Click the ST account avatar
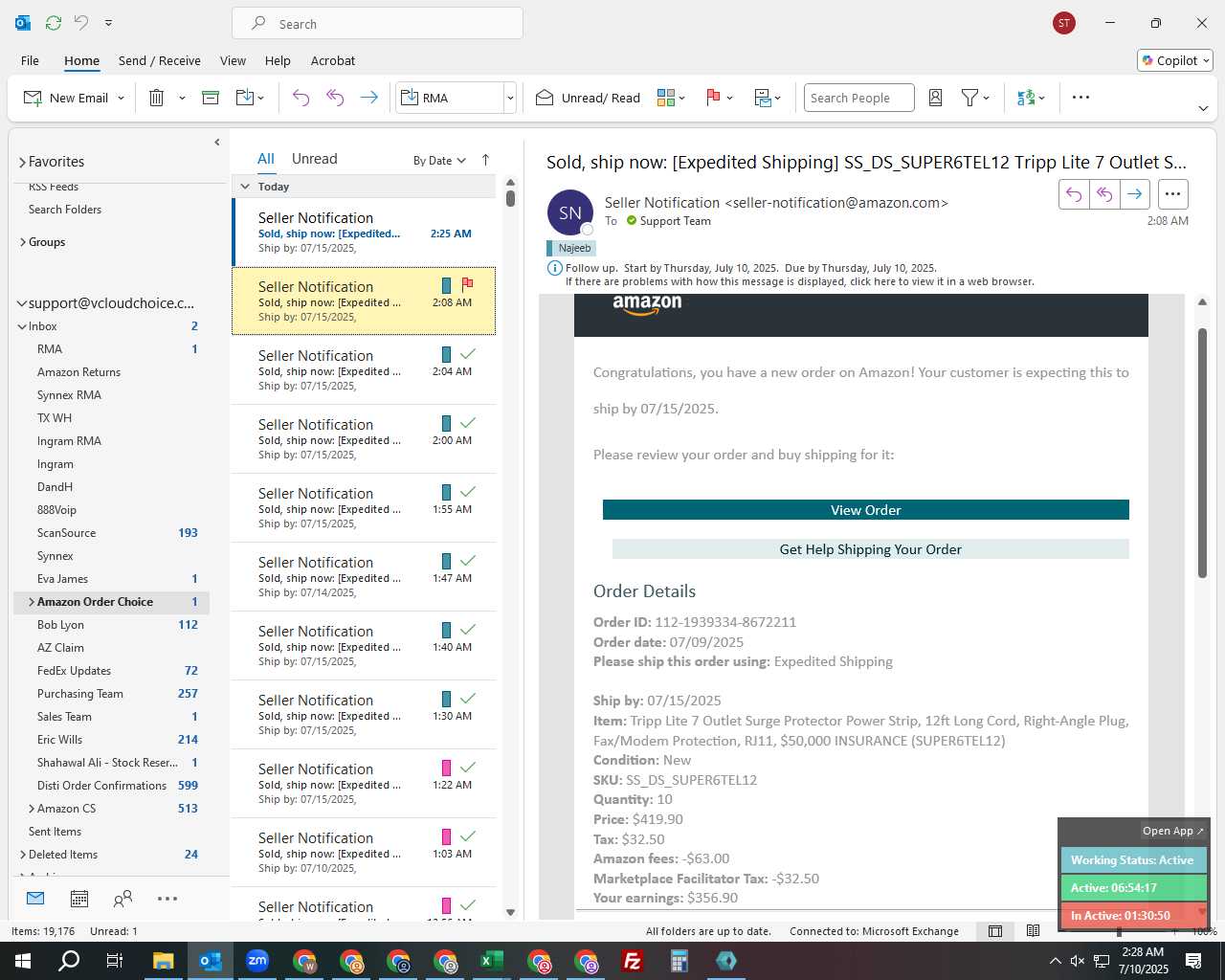Image resolution: width=1225 pixels, height=980 pixels. [1063, 23]
